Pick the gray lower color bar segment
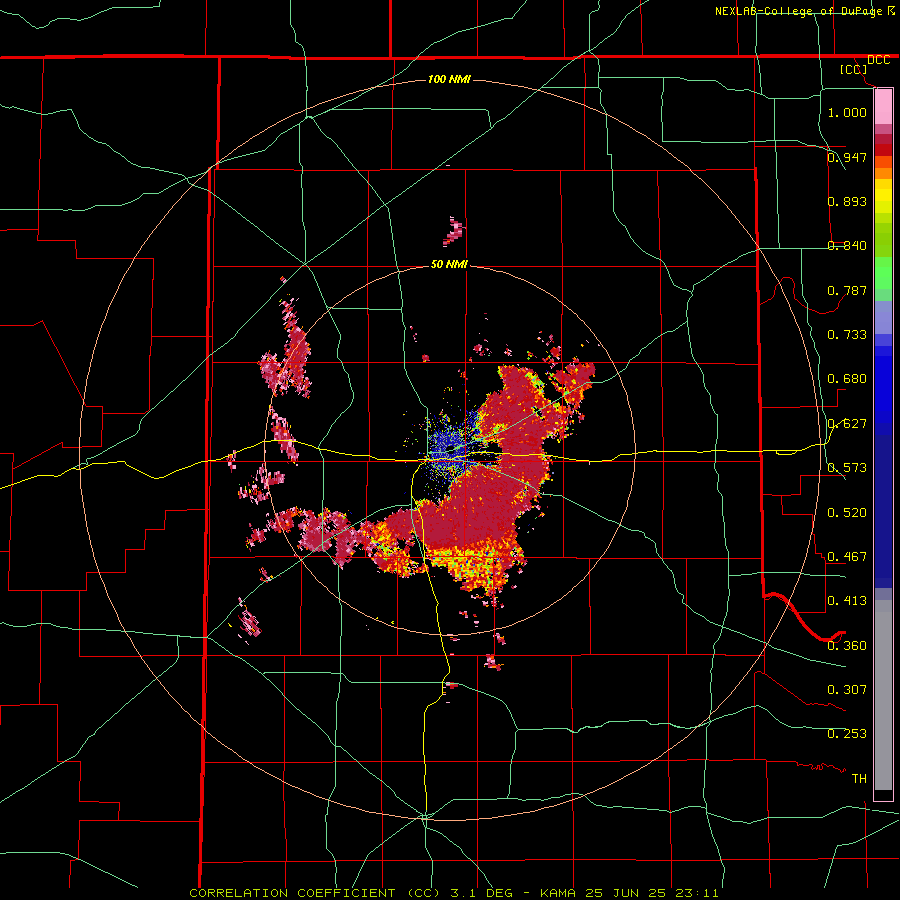 883,695
